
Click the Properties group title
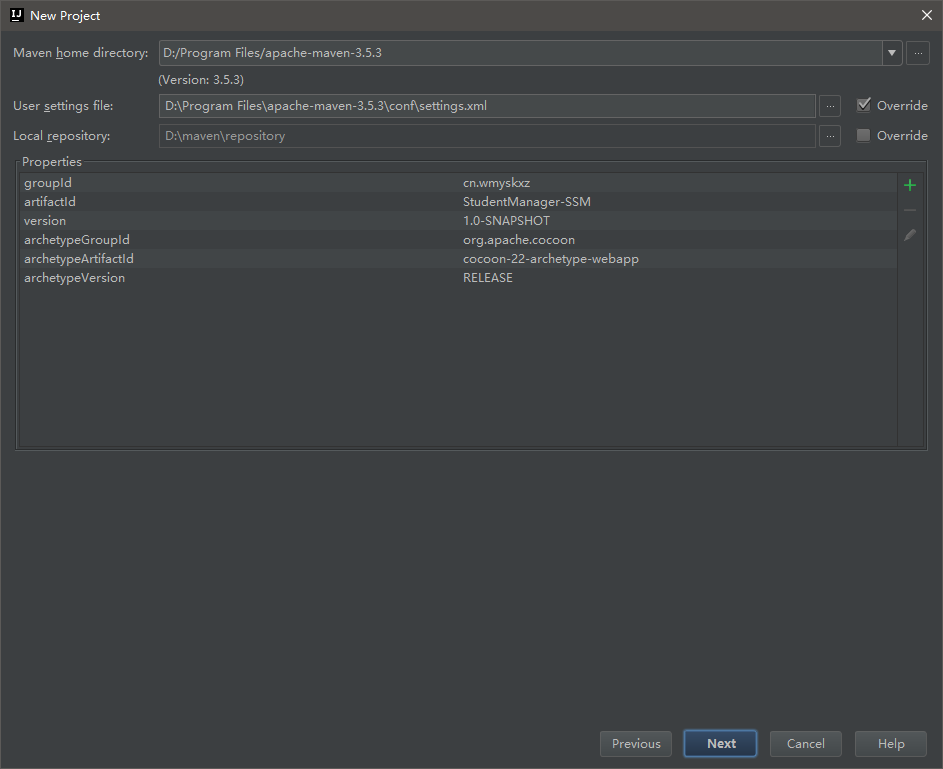(x=52, y=162)
